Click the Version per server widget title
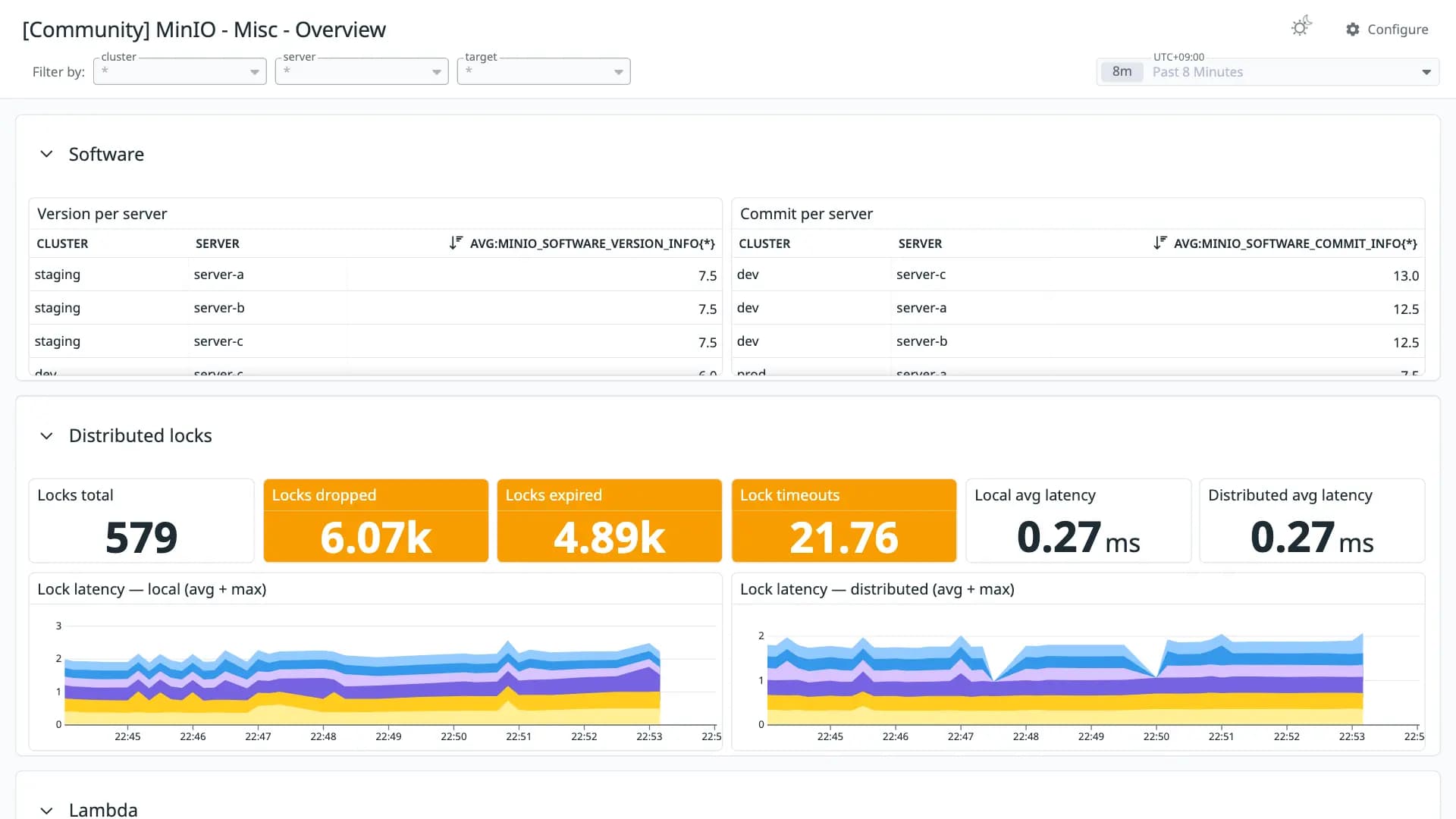1456x819 pixels. pos(102,214)
